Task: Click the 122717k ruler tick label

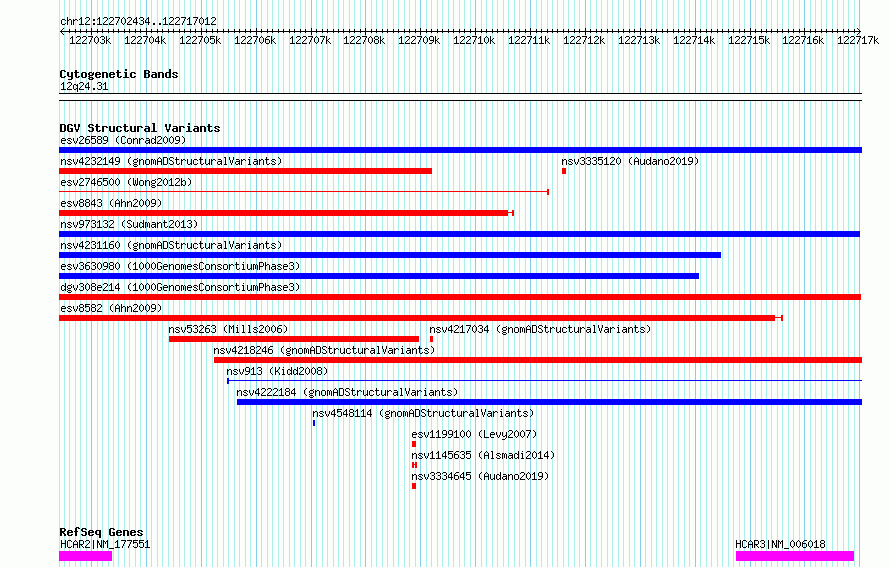Action: click(858, 40)
